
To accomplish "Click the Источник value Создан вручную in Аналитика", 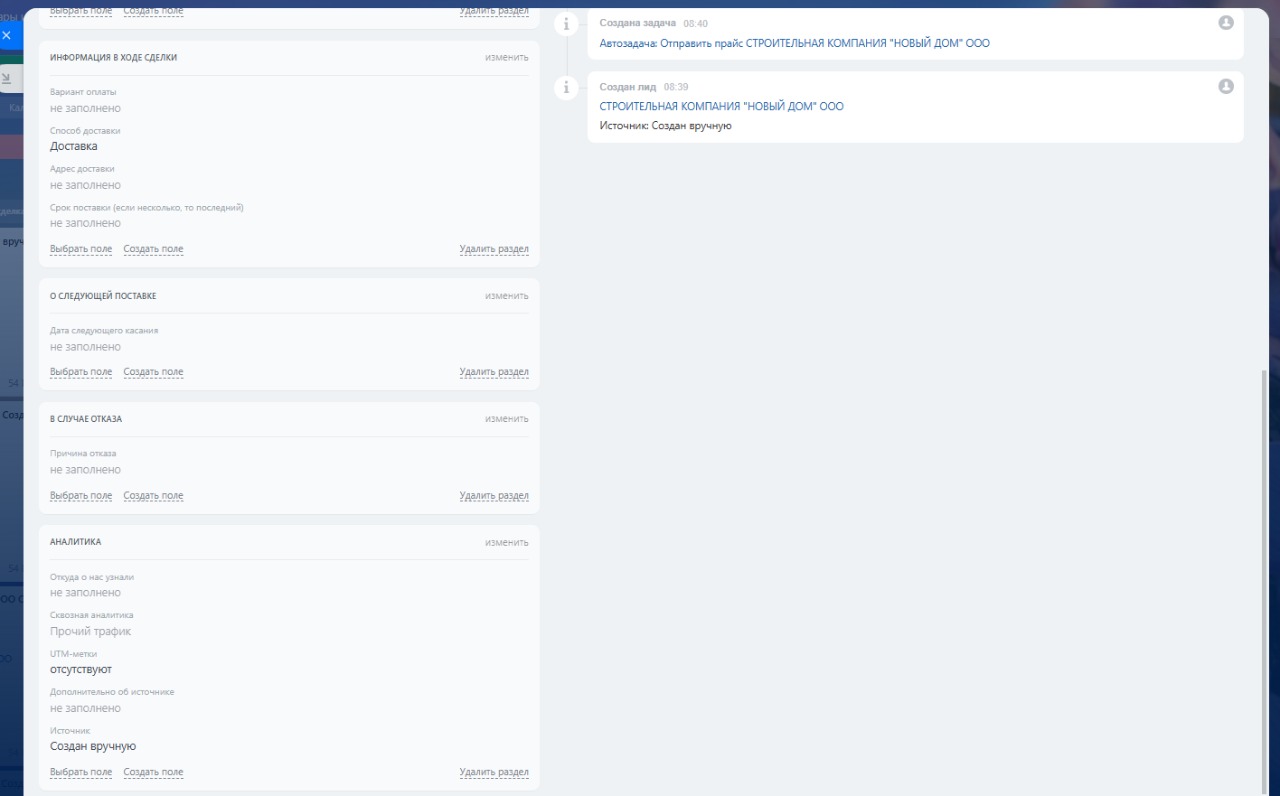I will click(x=93, y=746).
